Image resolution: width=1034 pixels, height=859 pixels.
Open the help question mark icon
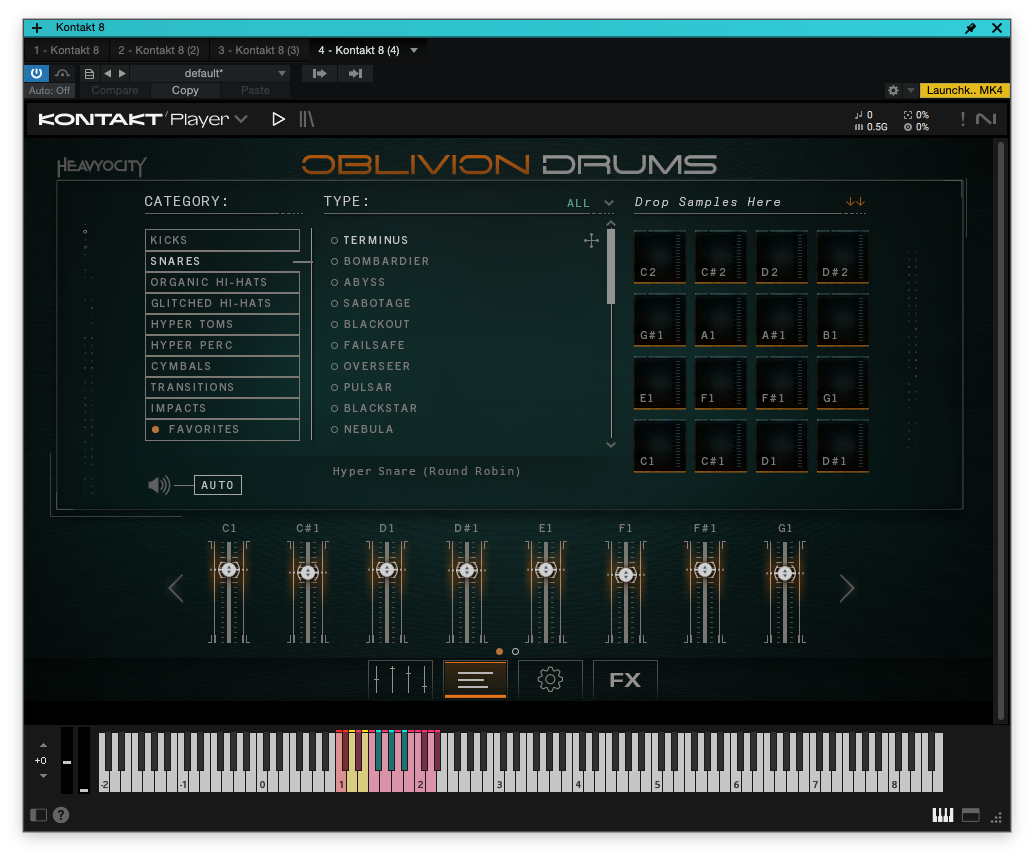coord(61,815)
